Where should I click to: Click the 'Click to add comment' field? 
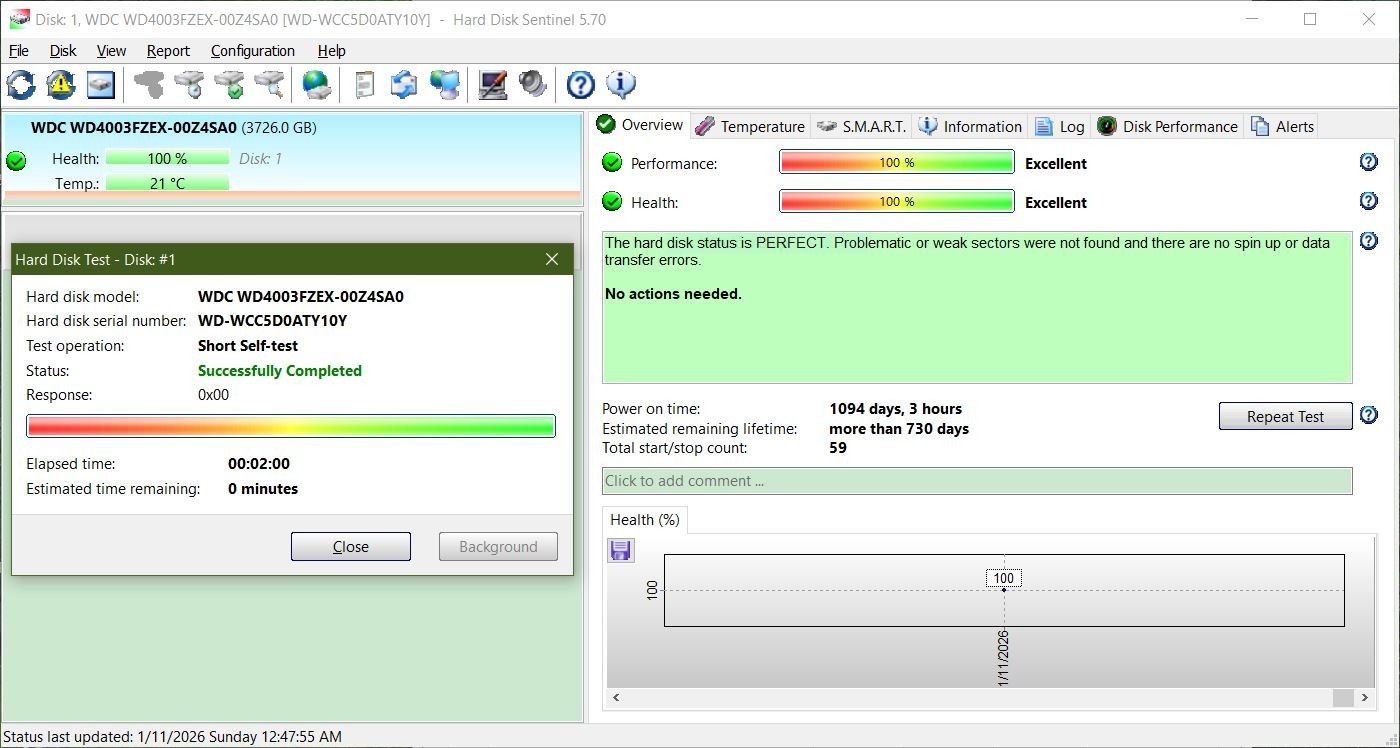click(x=977, y=481)
